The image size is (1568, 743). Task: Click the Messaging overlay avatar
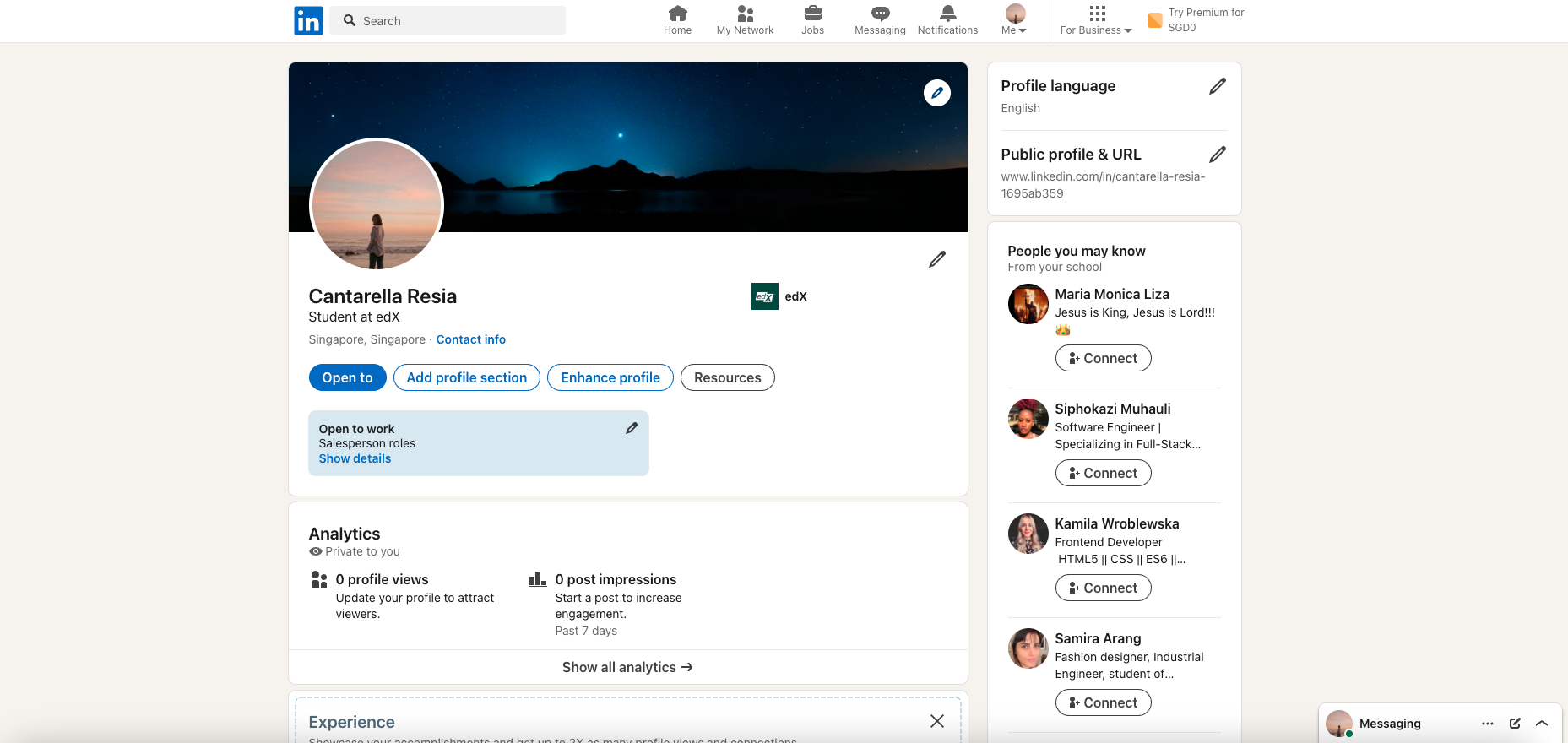coord(1339,724)
